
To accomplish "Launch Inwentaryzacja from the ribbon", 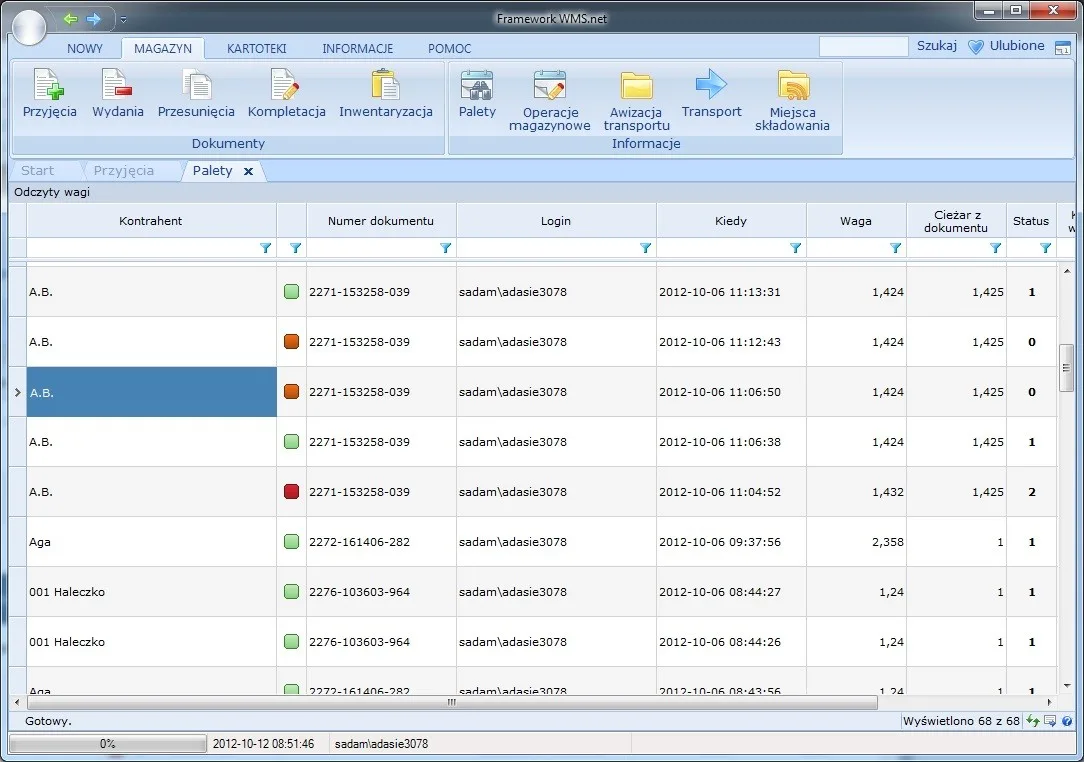I will [x=385, y=84].
